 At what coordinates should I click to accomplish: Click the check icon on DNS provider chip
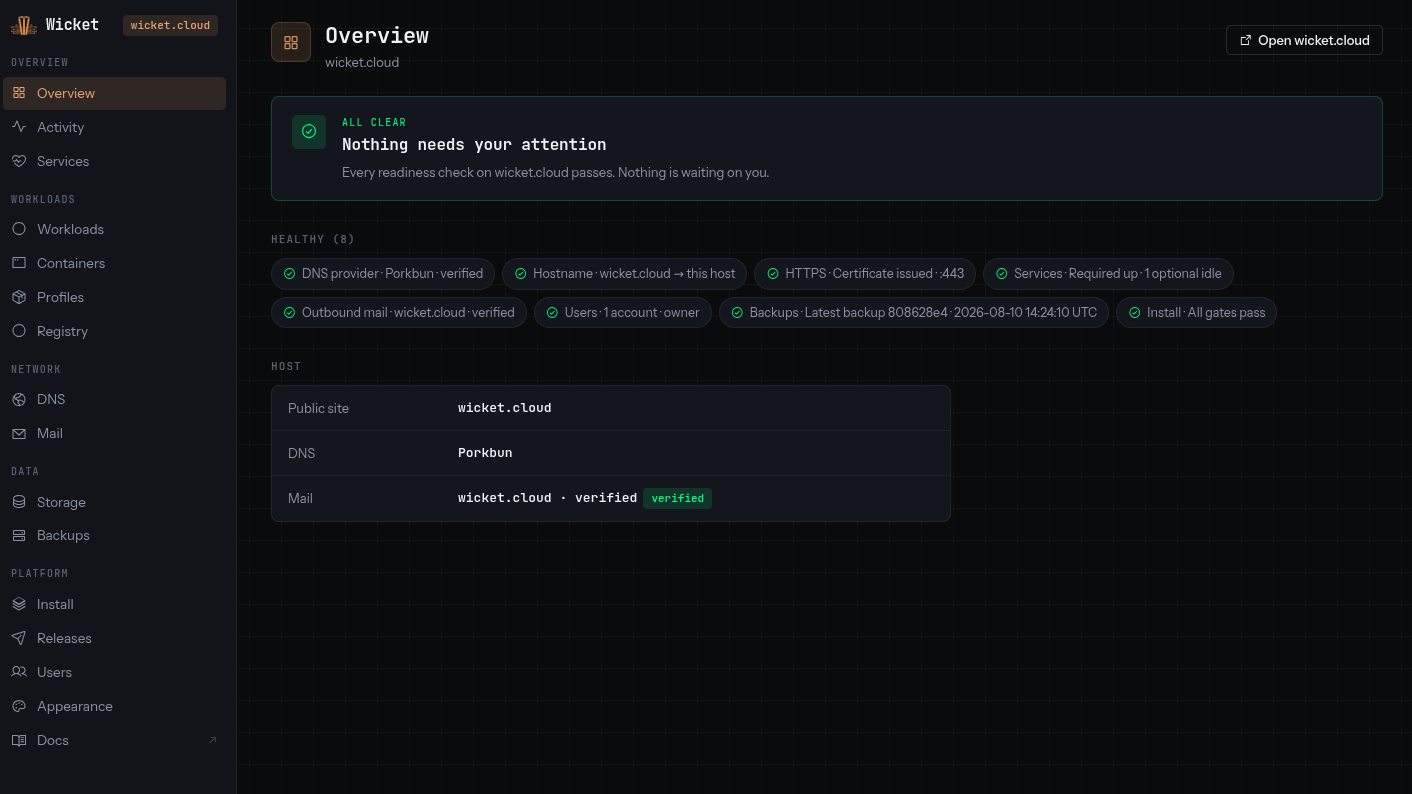pos(289,273)
